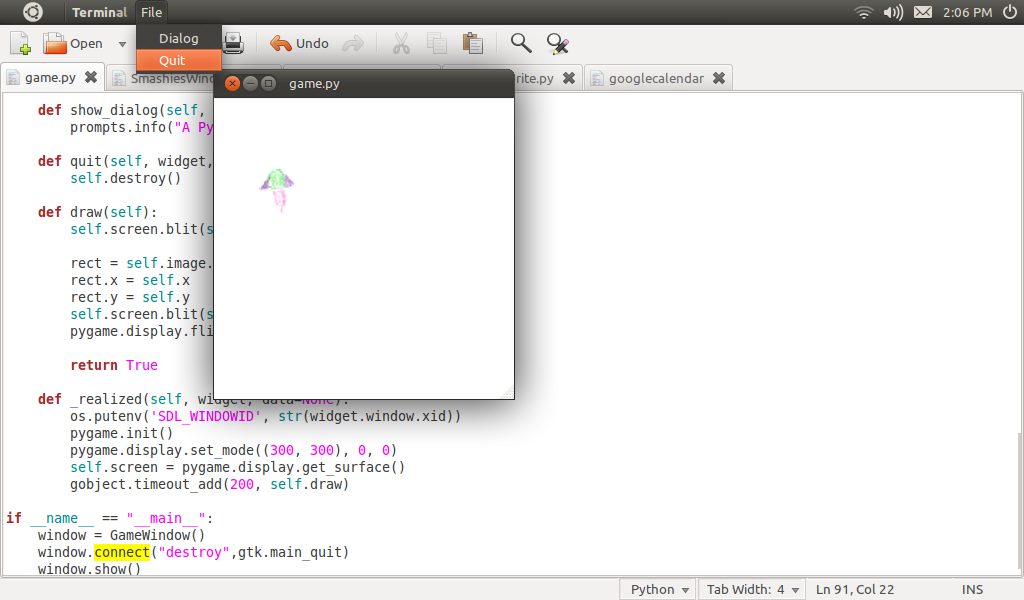Toggle overwrite mode via the INS indicator
Image resolution: width=1024 pixels, height=600 pixels.
click(x=971, y=589)
